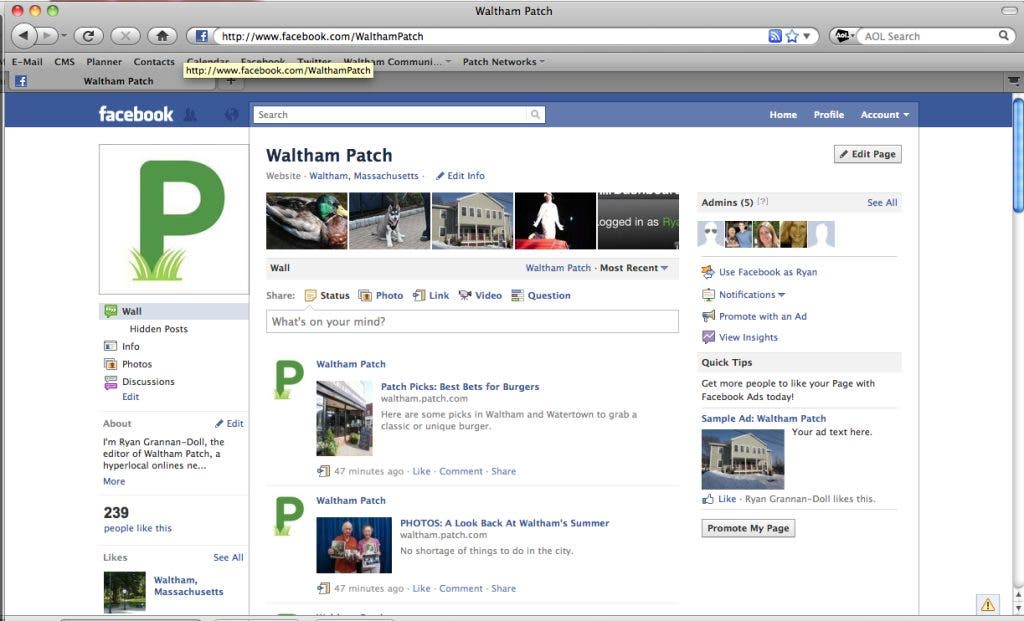Select Wall in the page sidebar
Viewport: 1024px width, 621px height.
pos(174,311)
